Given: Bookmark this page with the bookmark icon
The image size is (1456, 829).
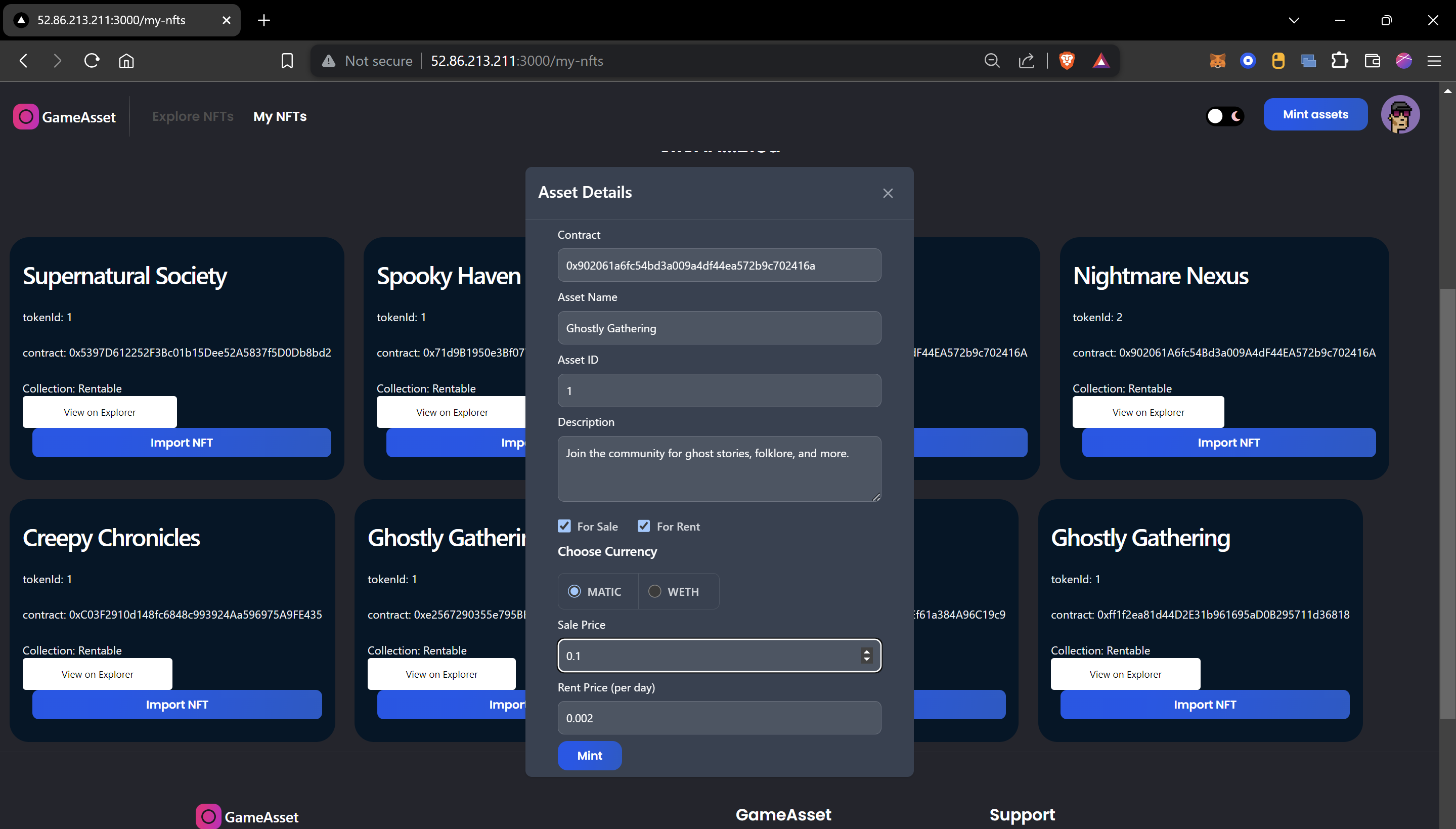Looking at the screenshot, I should click(x=287, y=61).
